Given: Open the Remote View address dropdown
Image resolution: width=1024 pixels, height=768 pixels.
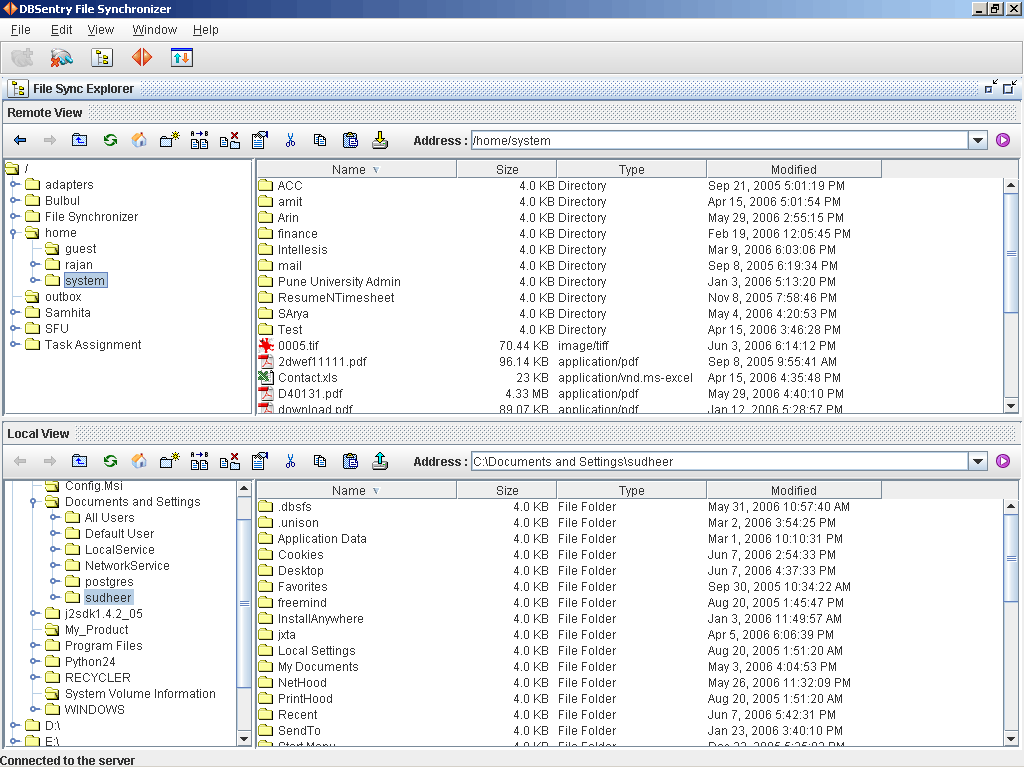Looking at the screenshot, I should point(978,141).
